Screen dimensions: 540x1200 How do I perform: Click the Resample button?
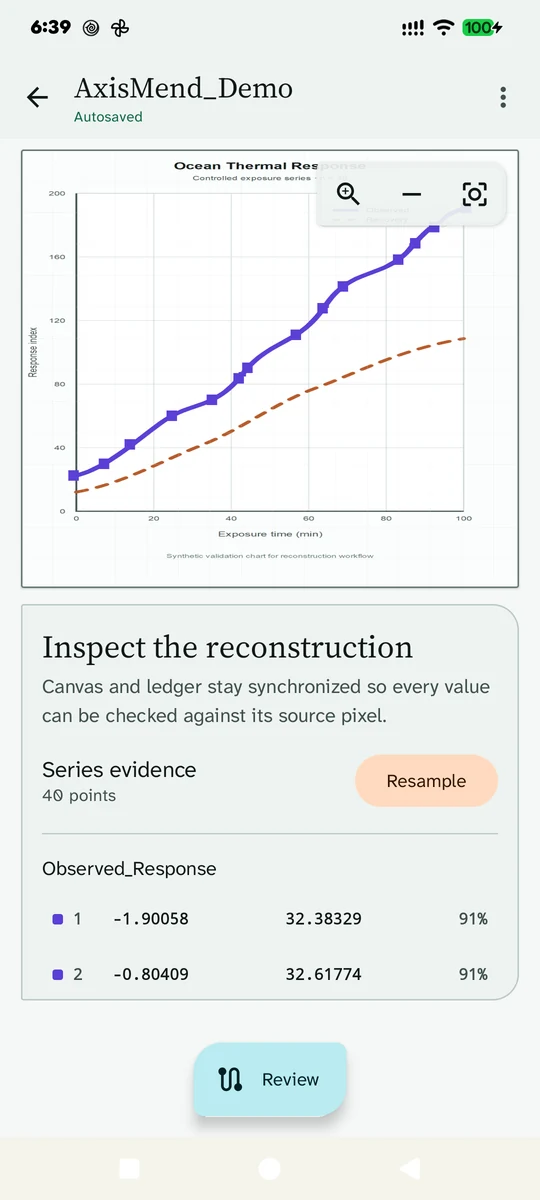click(426, 781)
